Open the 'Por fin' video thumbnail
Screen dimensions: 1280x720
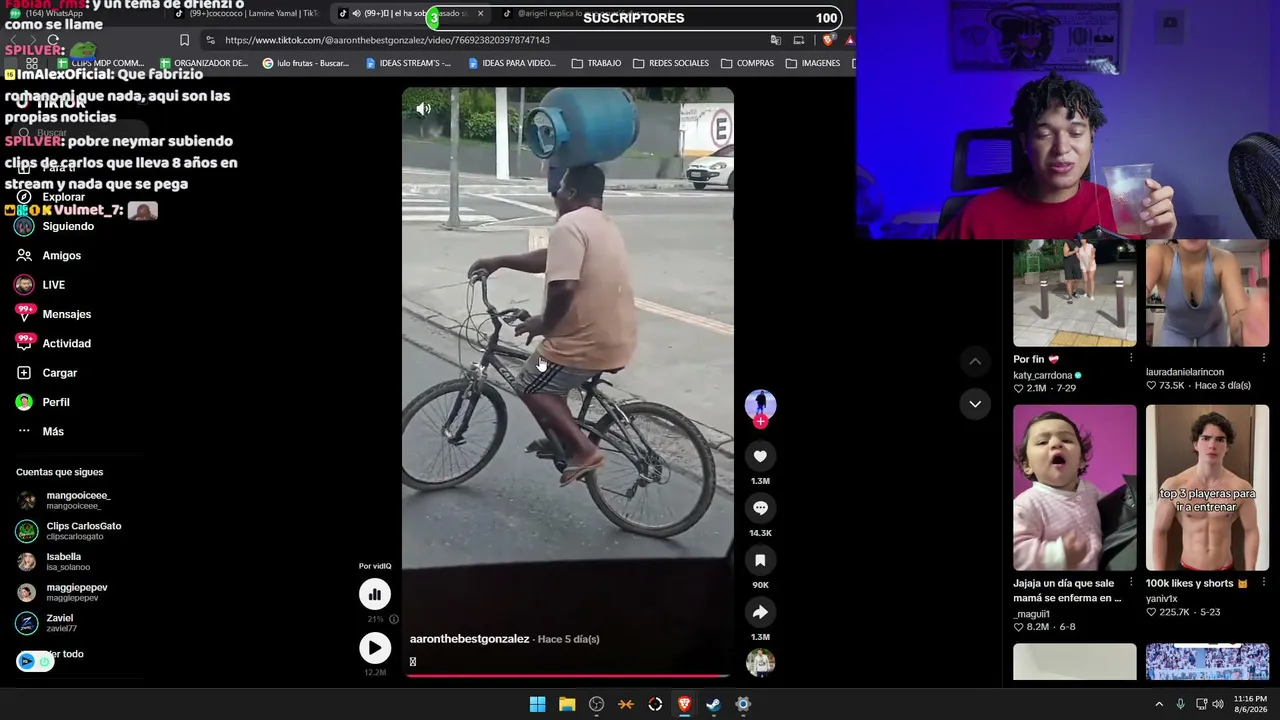pyautogui.click(x=1075, y=293)
